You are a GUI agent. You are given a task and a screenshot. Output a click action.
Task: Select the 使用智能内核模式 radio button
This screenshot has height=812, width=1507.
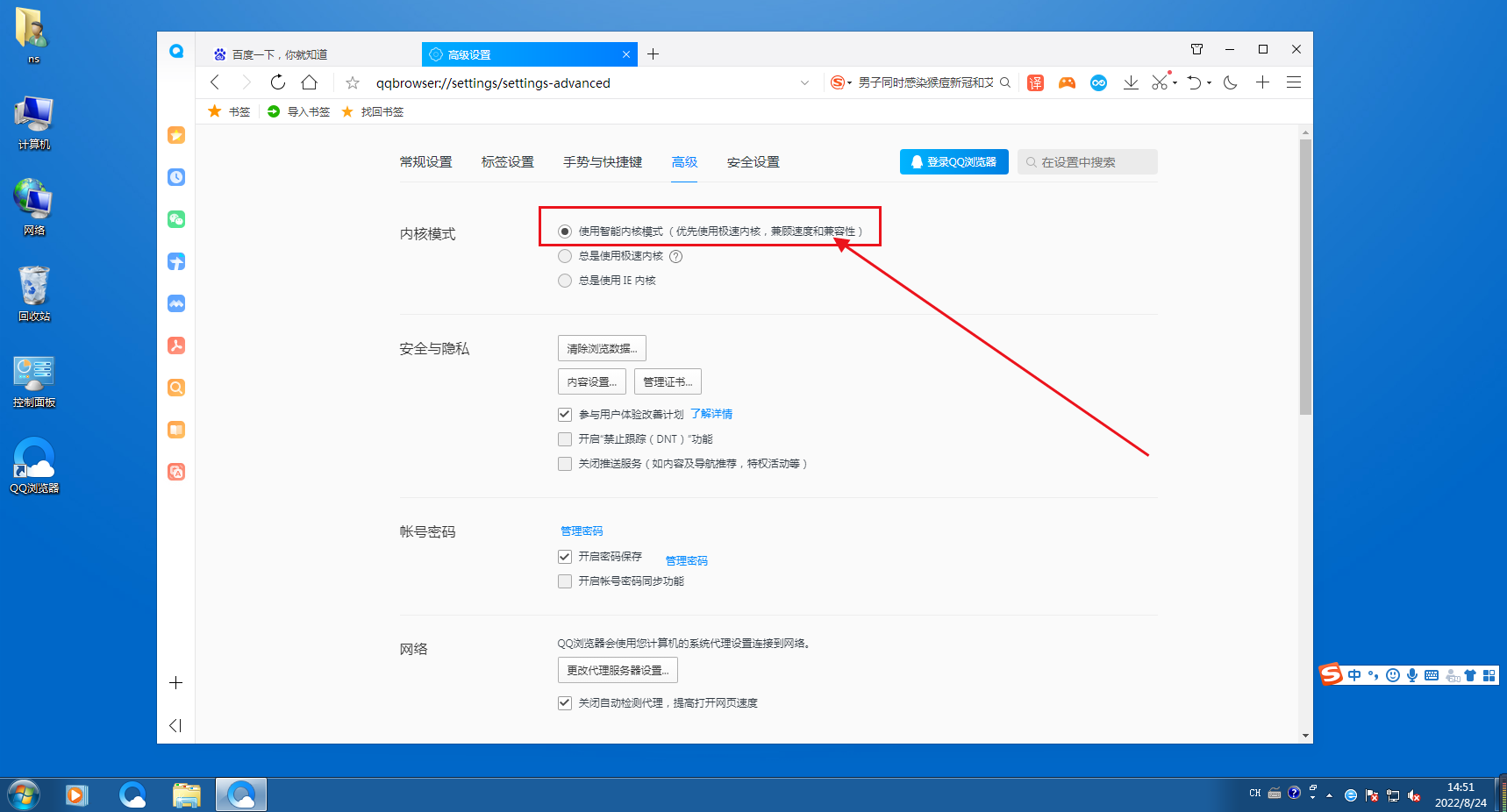coord(565,231)
